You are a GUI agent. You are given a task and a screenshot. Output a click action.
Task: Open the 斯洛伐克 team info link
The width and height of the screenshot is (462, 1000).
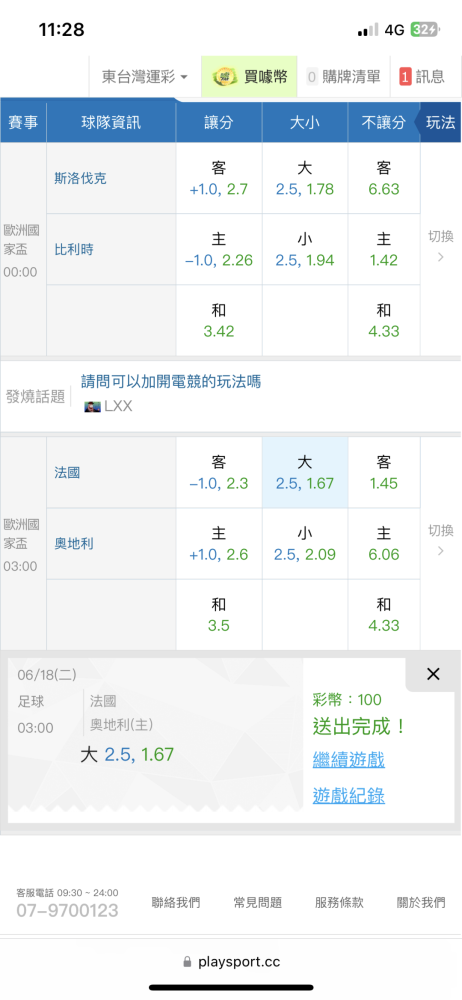80,178
